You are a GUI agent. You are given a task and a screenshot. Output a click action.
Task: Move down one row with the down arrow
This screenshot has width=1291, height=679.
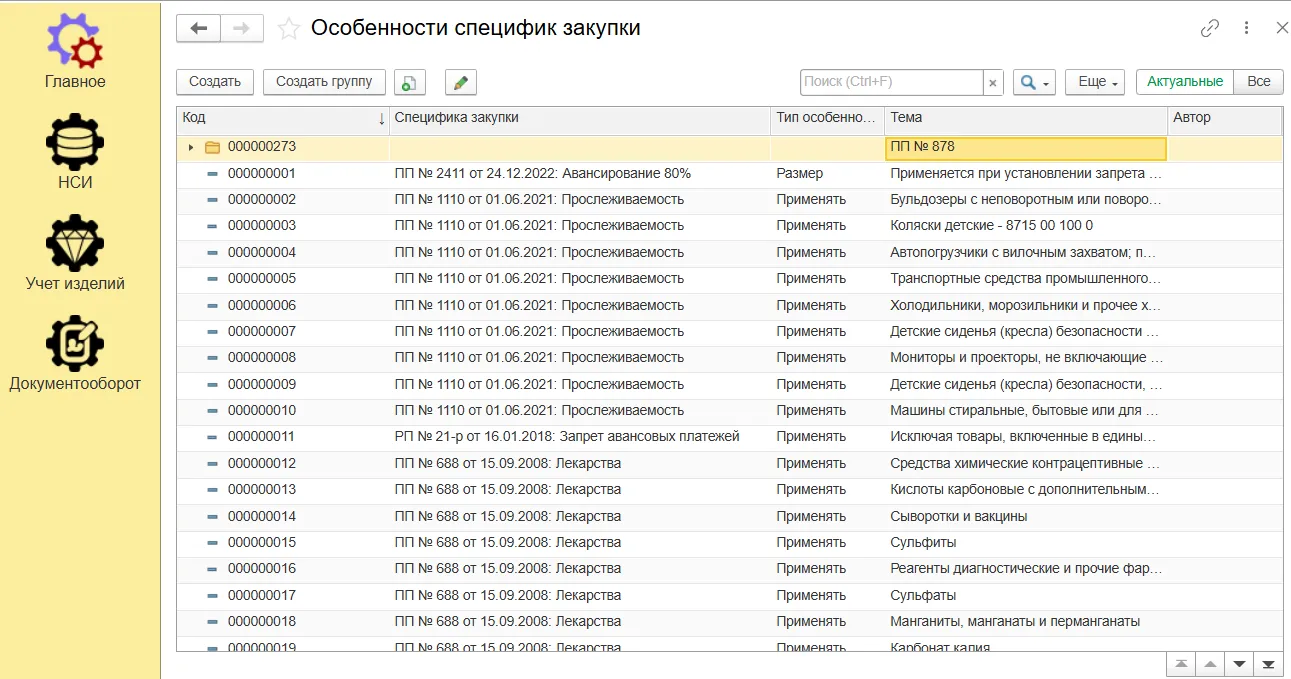tap(1240, 664)
